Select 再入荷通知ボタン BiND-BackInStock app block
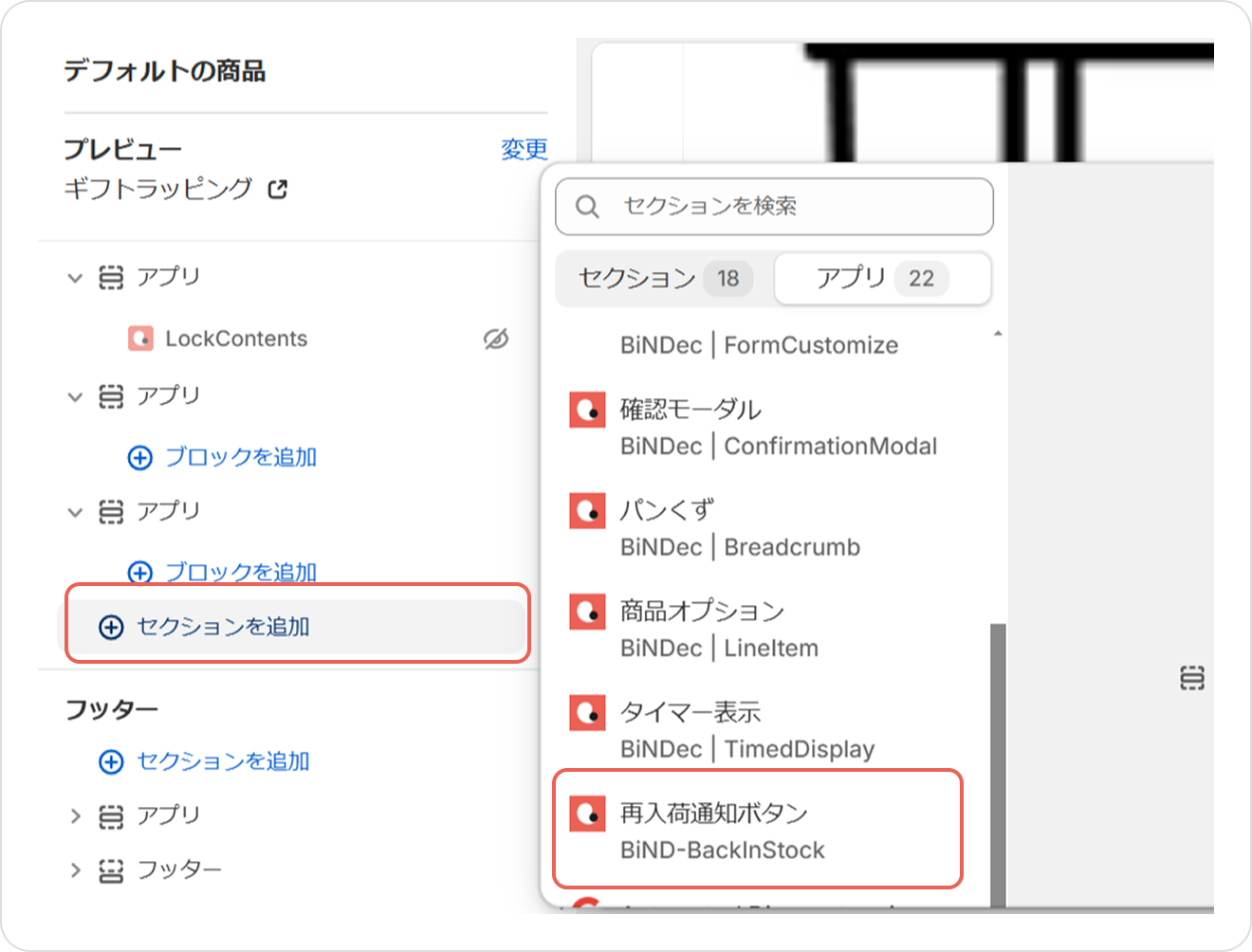 point(758,830)
